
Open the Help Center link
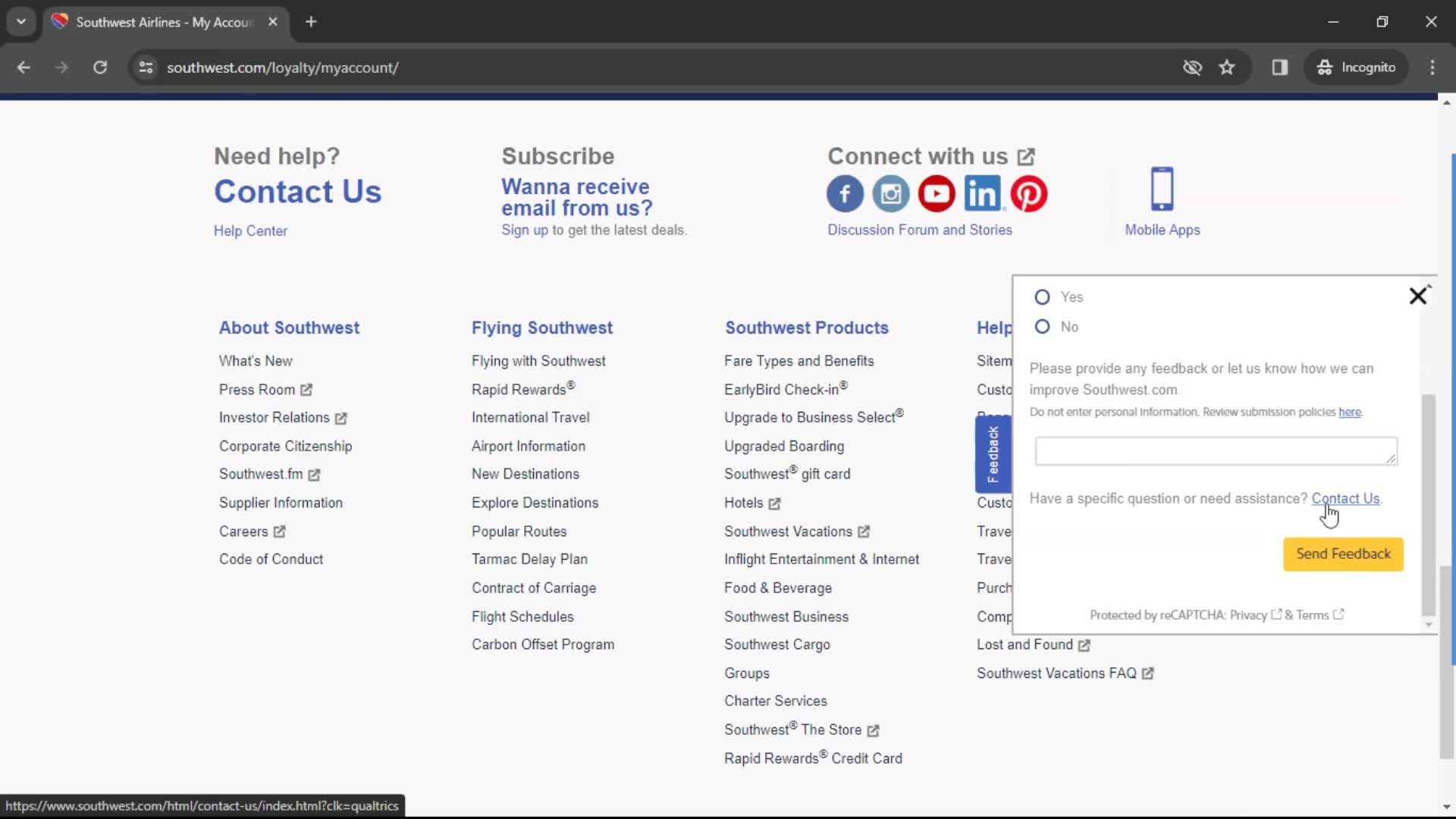(250, 231)
